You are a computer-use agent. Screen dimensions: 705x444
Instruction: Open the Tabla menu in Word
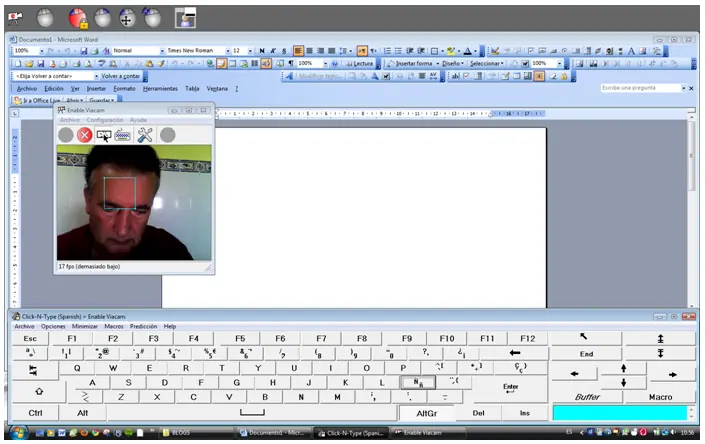(192, 89)
